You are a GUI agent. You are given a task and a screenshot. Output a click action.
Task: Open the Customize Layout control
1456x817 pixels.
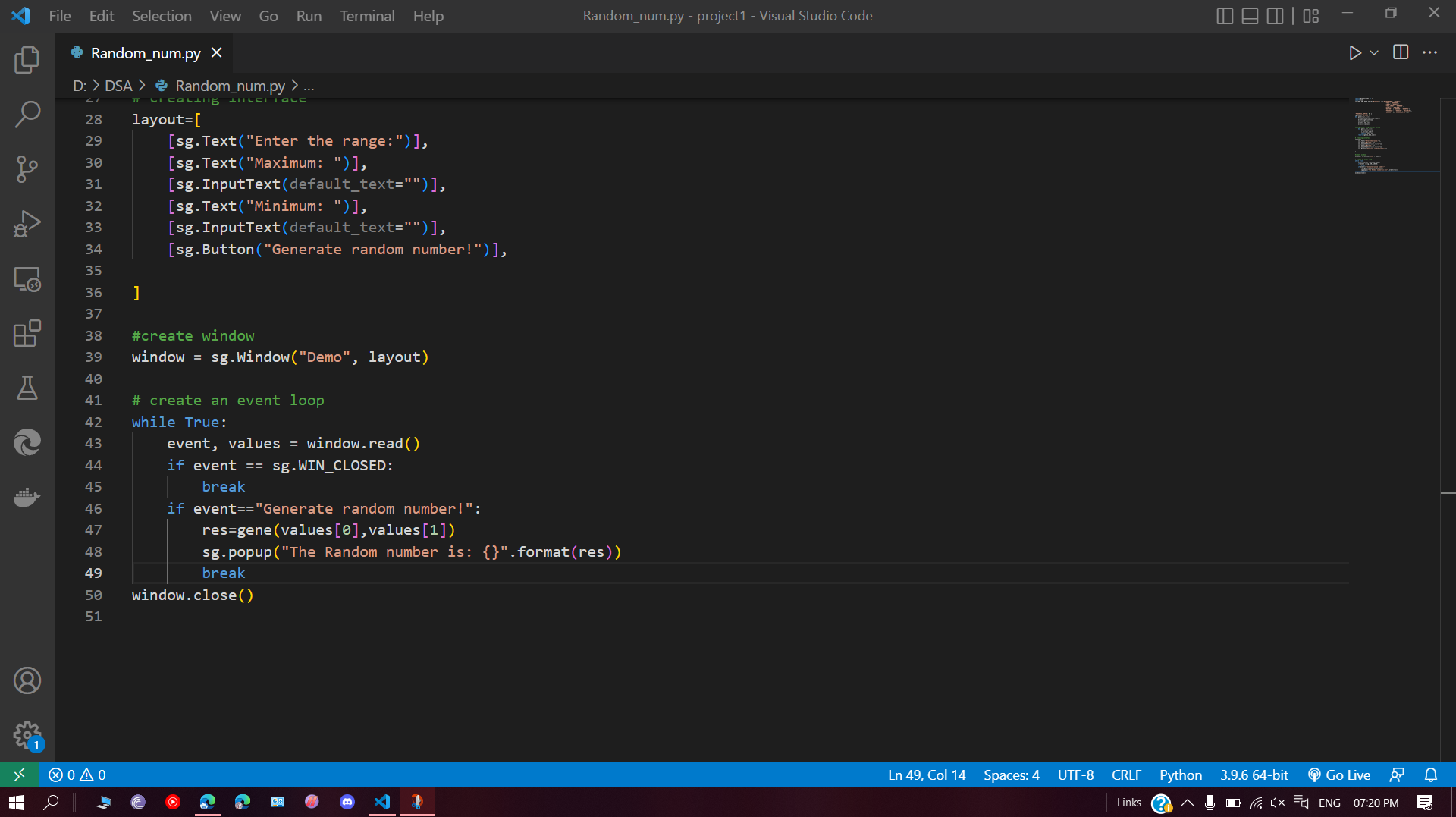point(1311,16)
